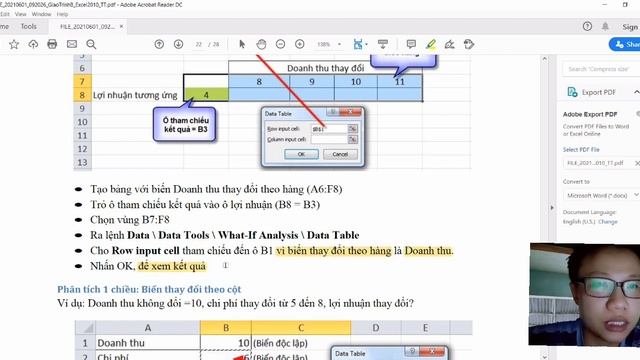Click the green cell containing 4
Image resolution: width=640 pixels, height=360 pixels.
click(x=206, y=95)
